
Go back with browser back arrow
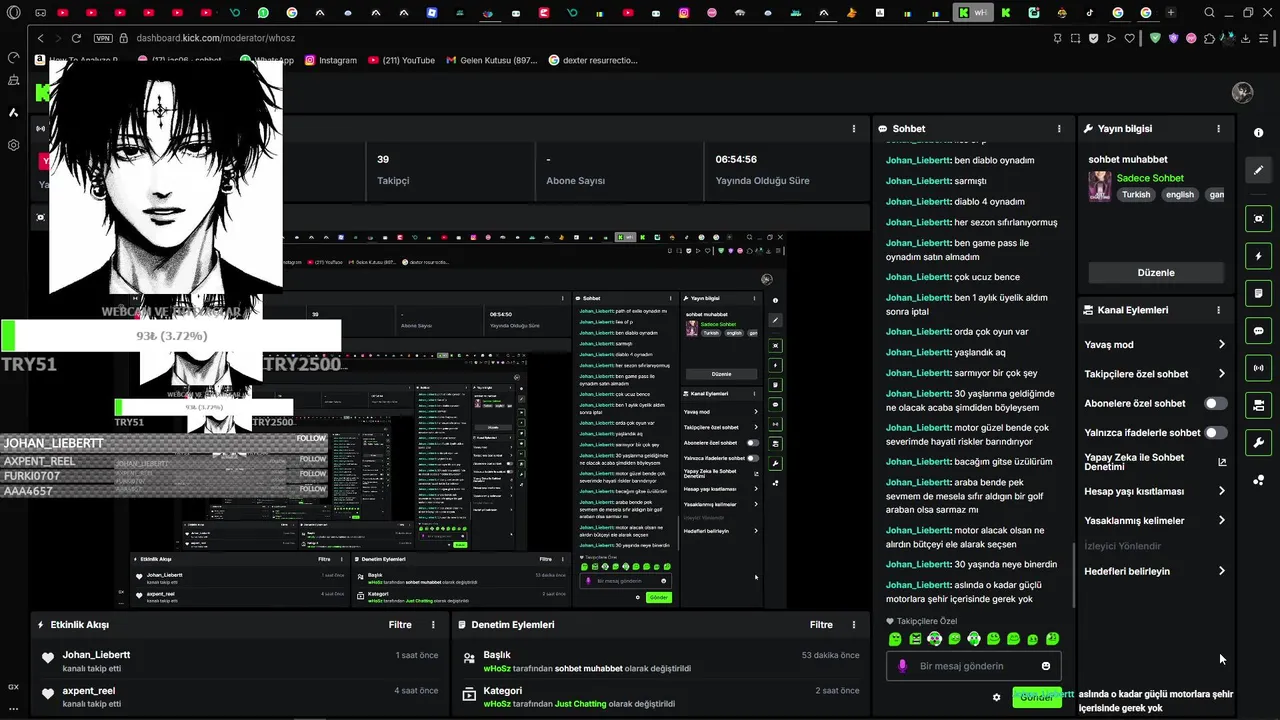[x=41, y=38]
